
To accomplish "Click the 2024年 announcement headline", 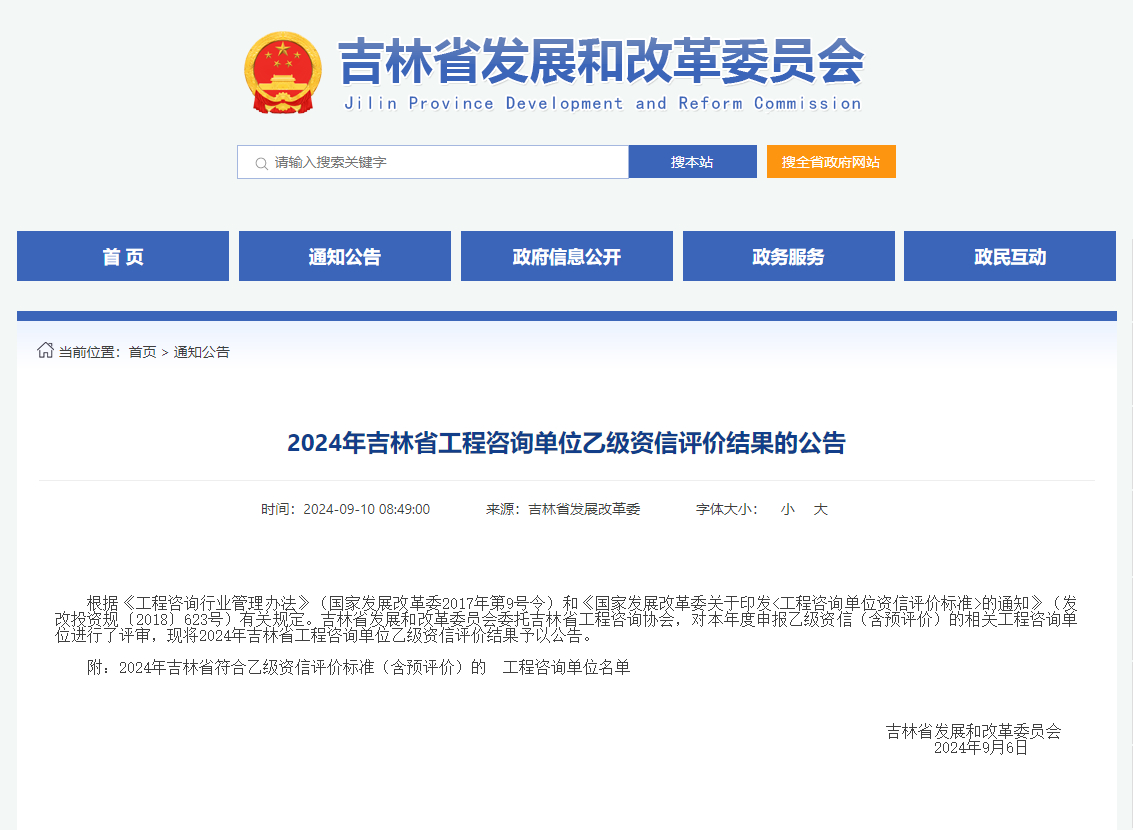I will pyautogui.click(x=566, y=443).
